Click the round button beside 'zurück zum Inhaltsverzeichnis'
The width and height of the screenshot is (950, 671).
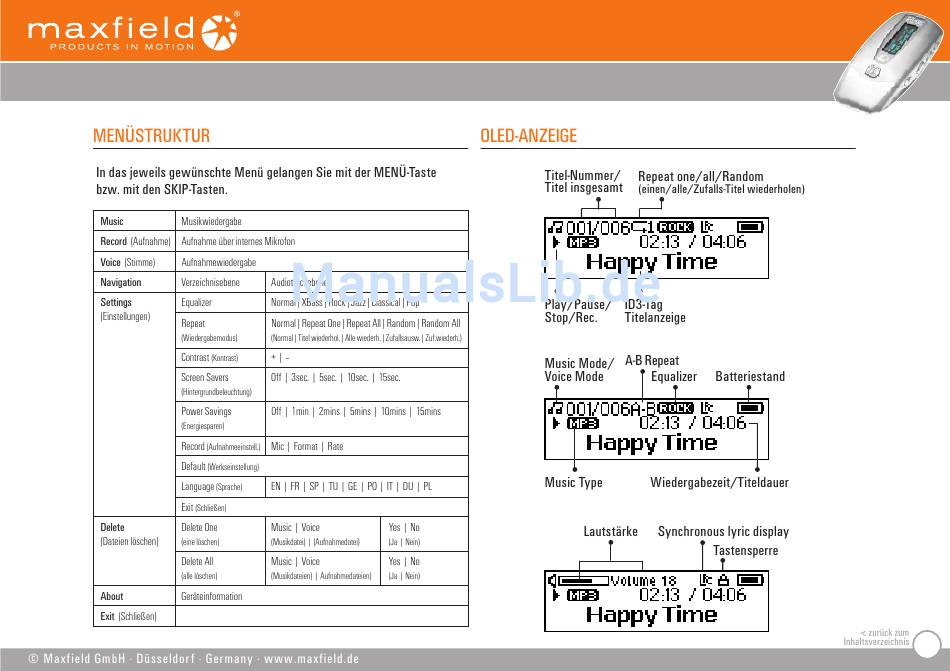pyautogui.click(x=926, y=644)
